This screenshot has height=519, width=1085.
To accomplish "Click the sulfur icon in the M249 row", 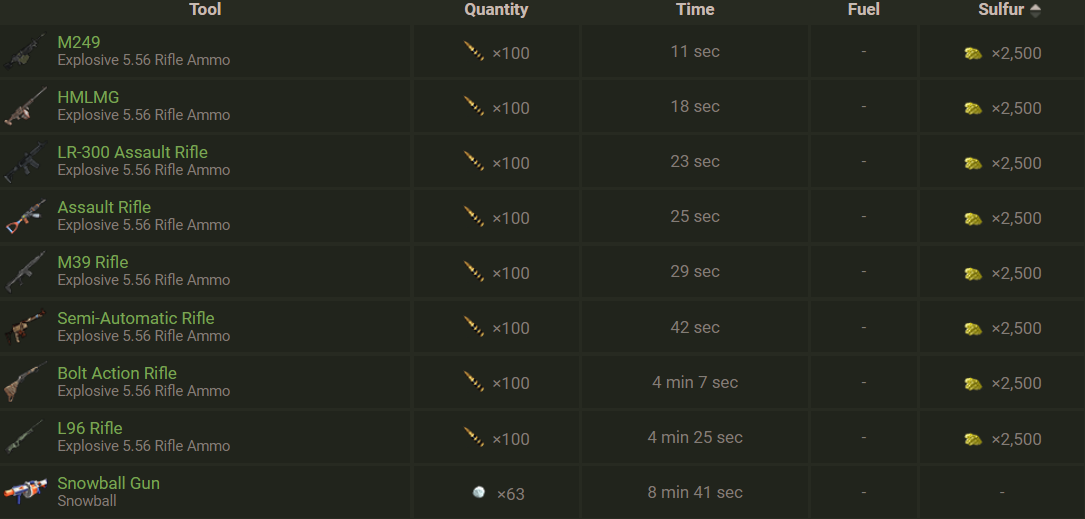I will pos(973,53).
